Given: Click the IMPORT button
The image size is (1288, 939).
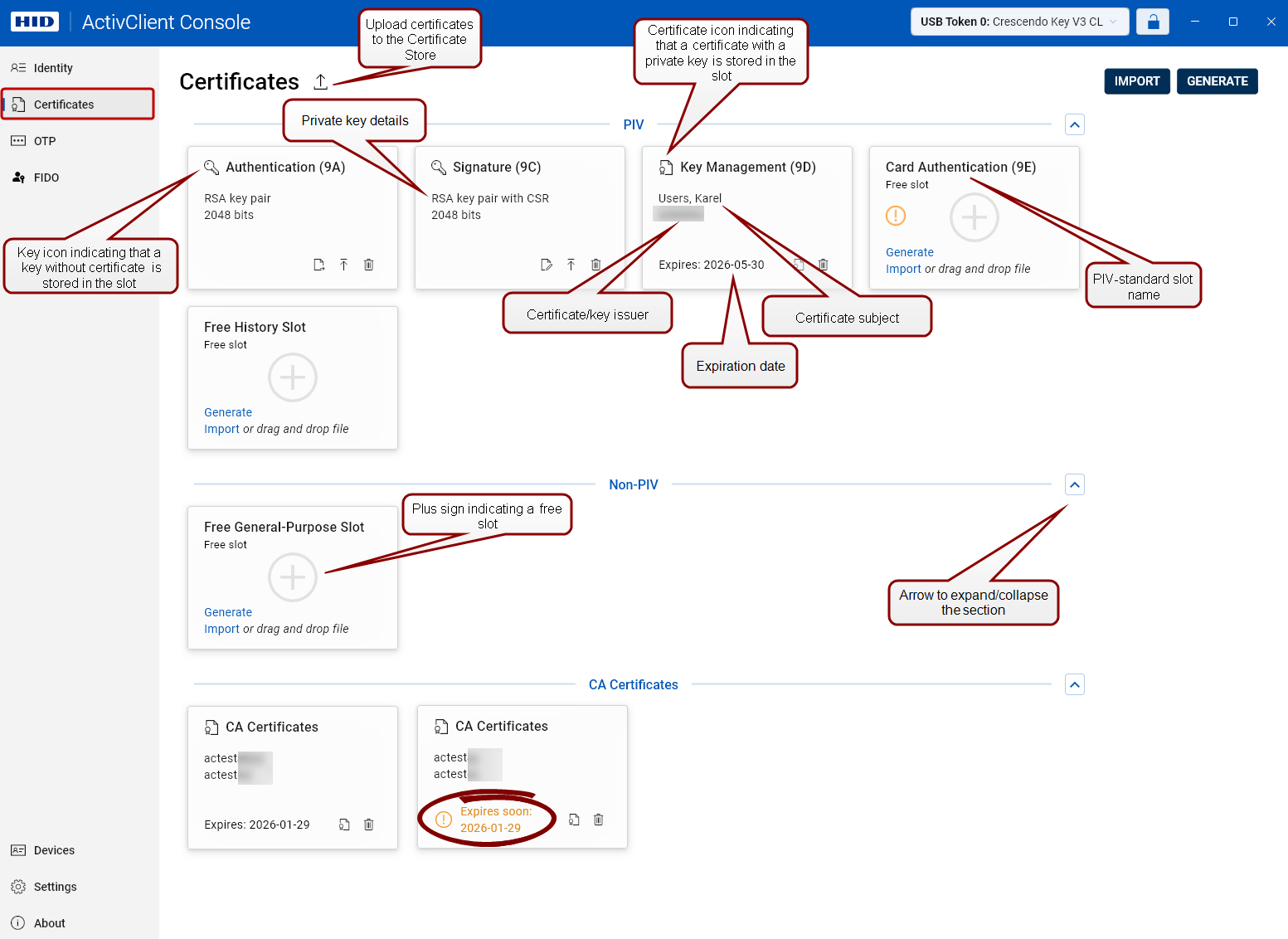Looking at the screenshot, I should pyautogui.click(x=1136, y=81).
